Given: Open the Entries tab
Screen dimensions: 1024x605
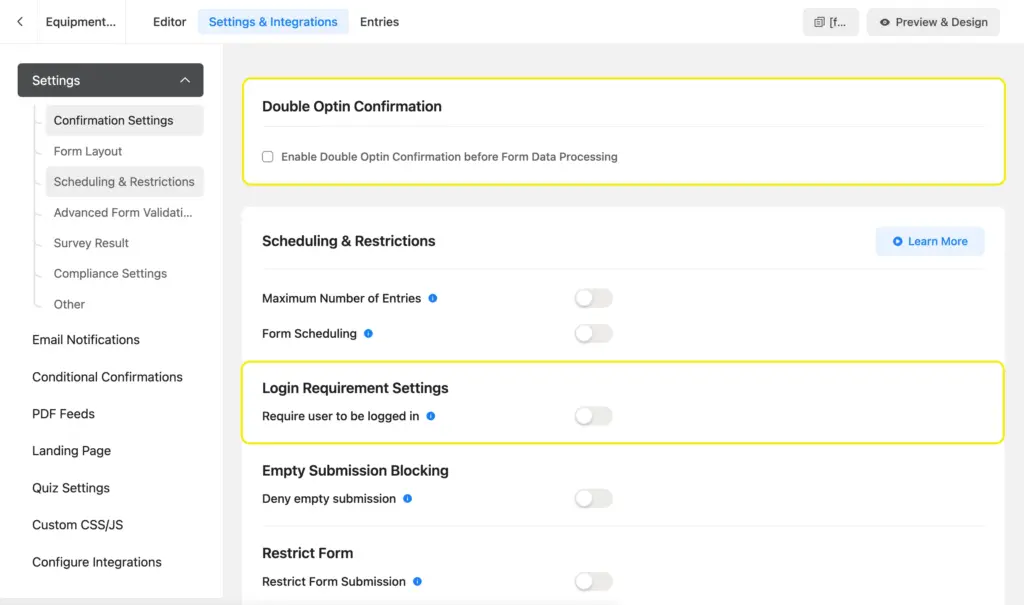Looking at the screenshot, I should click(x=379, y=21).
